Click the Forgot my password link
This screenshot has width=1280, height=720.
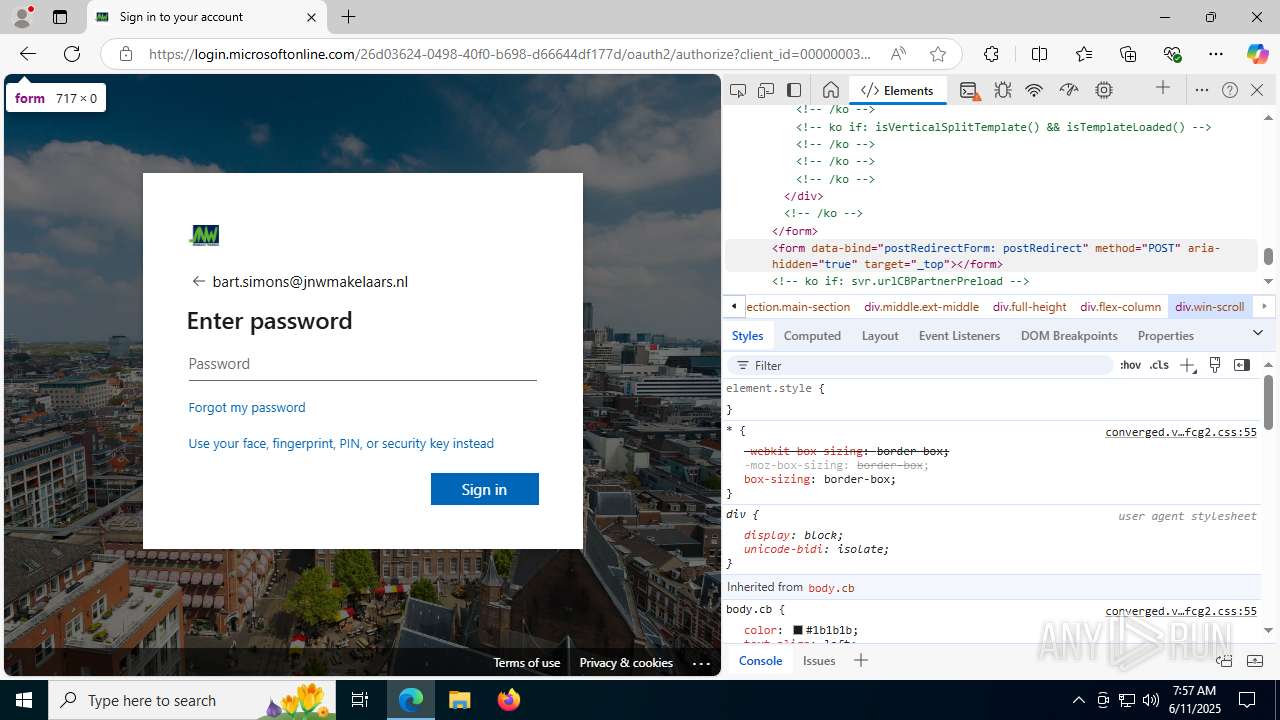[247, 407]
